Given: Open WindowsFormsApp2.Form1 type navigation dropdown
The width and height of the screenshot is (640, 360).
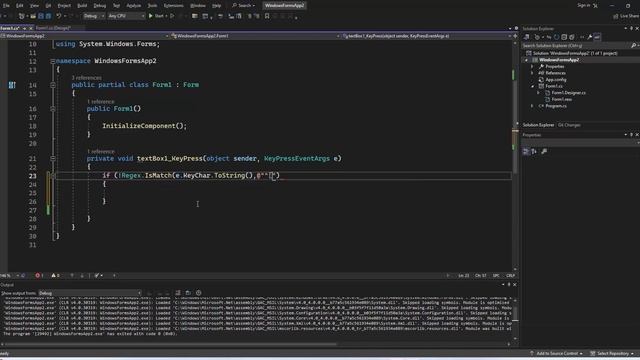Looking at the screenshot, I should (x=256, y=36).
